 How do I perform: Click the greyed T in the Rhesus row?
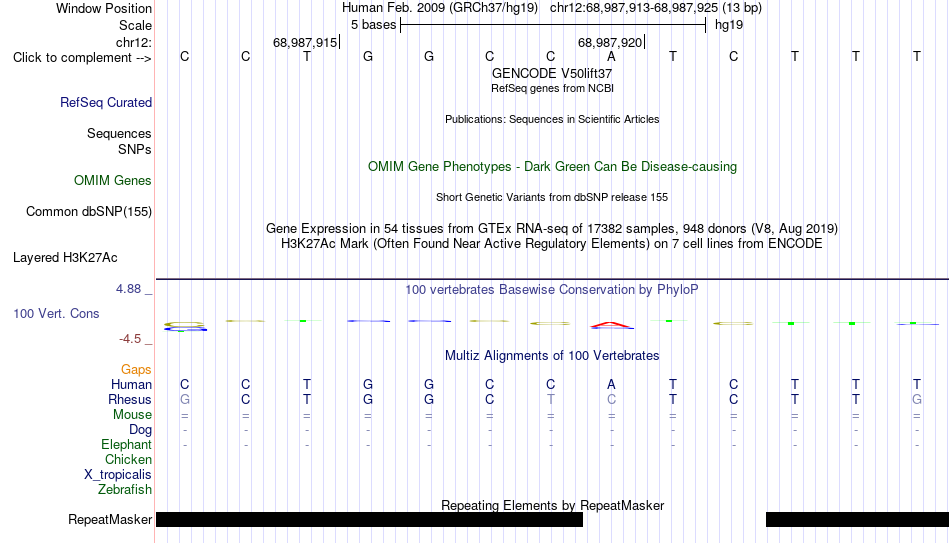point(550,400)
